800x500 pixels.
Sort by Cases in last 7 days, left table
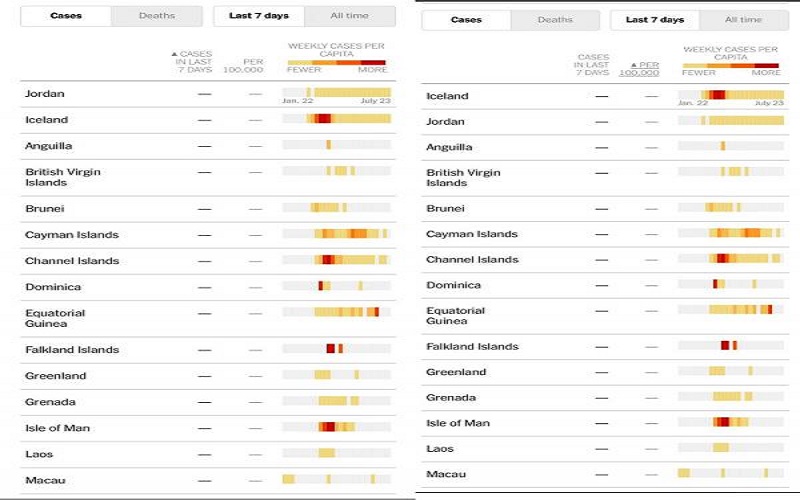point(192,61)
